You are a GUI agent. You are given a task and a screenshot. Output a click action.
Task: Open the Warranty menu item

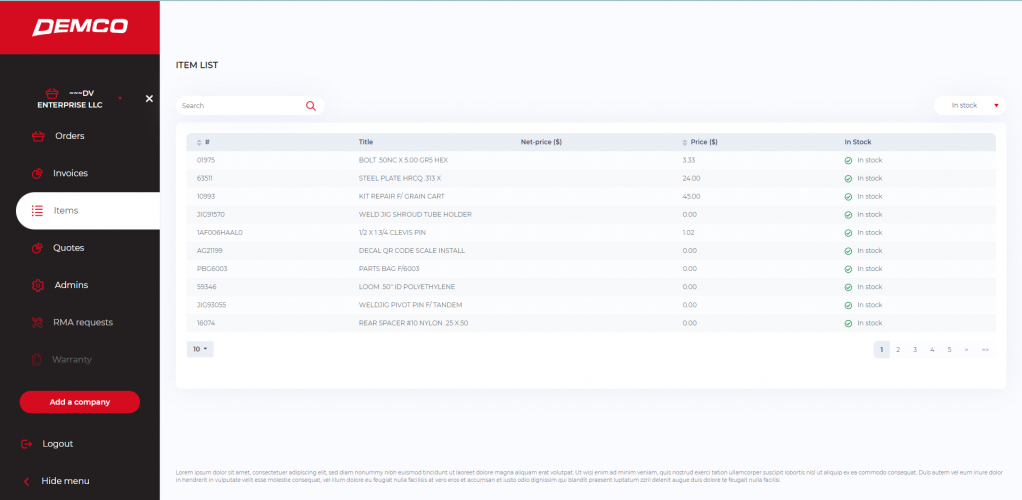(x=72, y=359)
